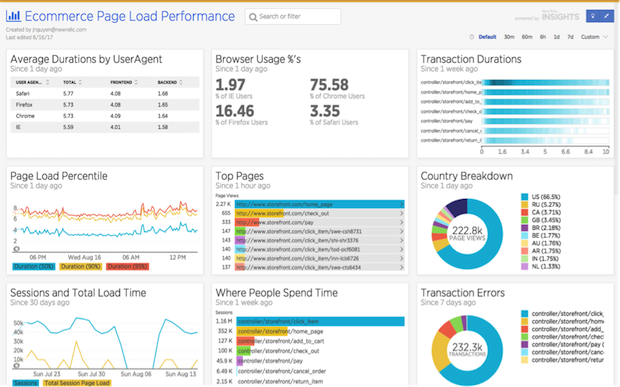The width and height of the screenshot is (620, 387).
Task: Open the Custom time range dropdown
Action: click(594, 37)
